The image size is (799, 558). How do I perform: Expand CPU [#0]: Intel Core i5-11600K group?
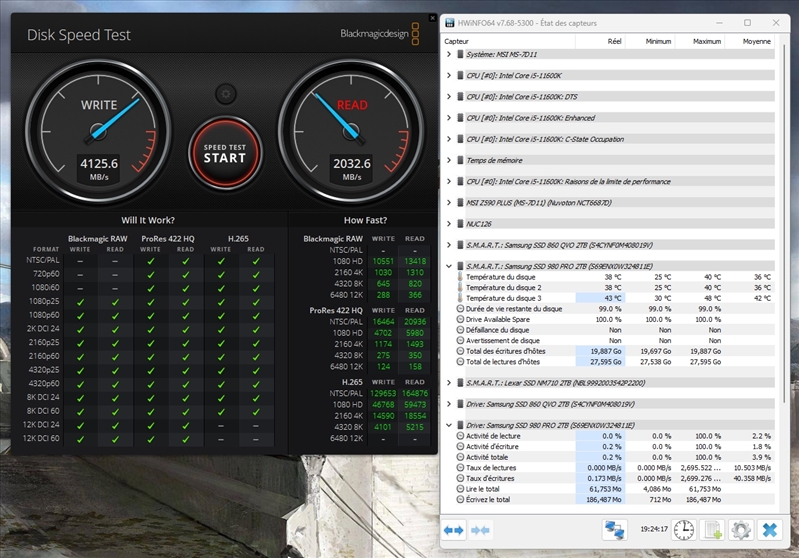(448, 75)
